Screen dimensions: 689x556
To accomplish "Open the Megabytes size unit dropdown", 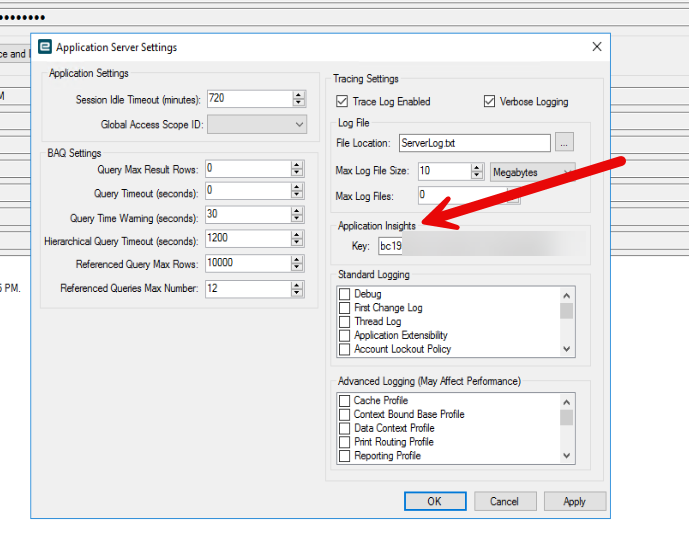I will 533,172.
